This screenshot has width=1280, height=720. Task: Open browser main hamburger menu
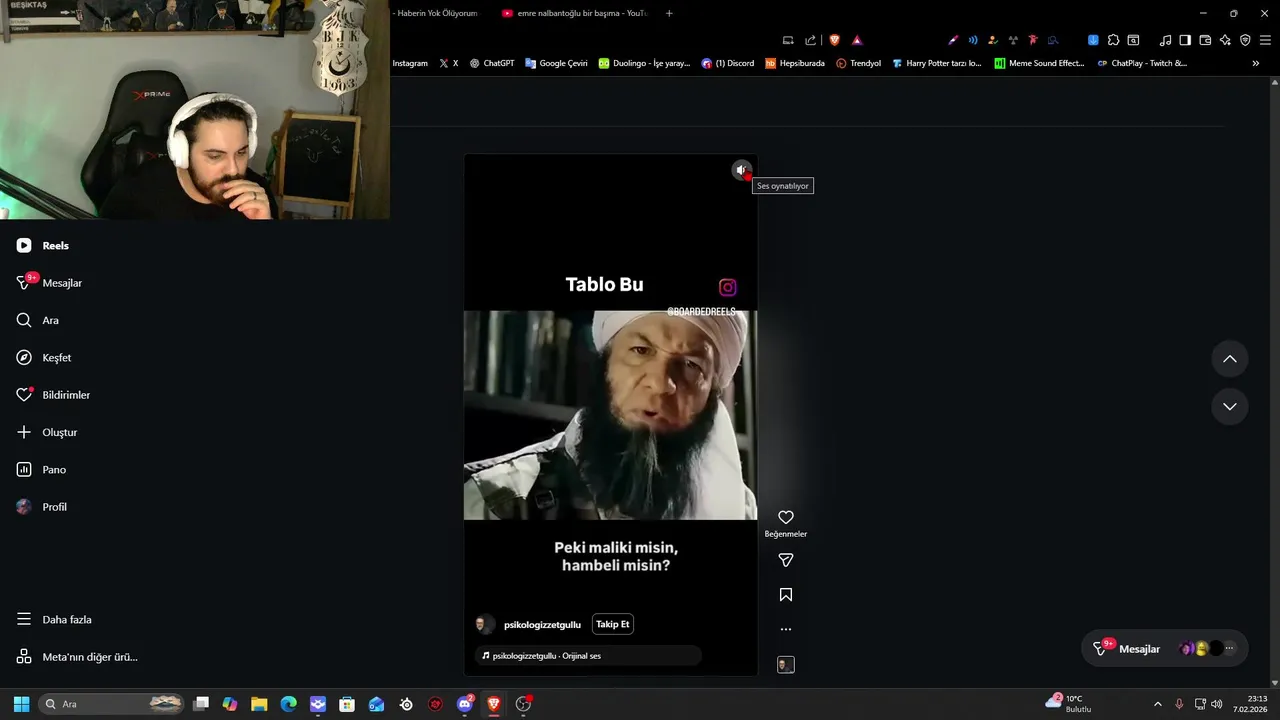1265,40
